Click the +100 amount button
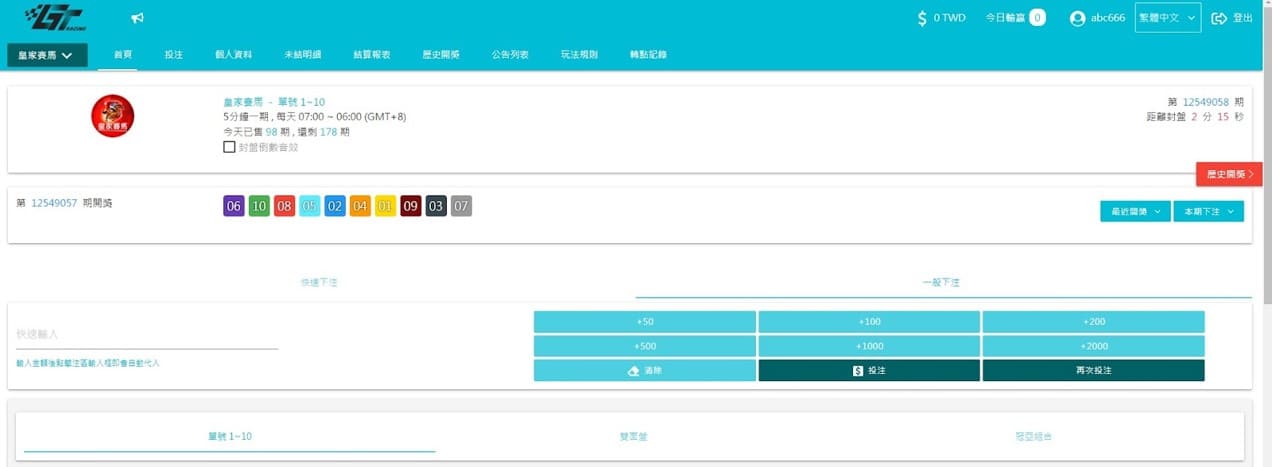Image resolution: width=1272 pixels, height=467 pixels. click(x=869, y=322)
